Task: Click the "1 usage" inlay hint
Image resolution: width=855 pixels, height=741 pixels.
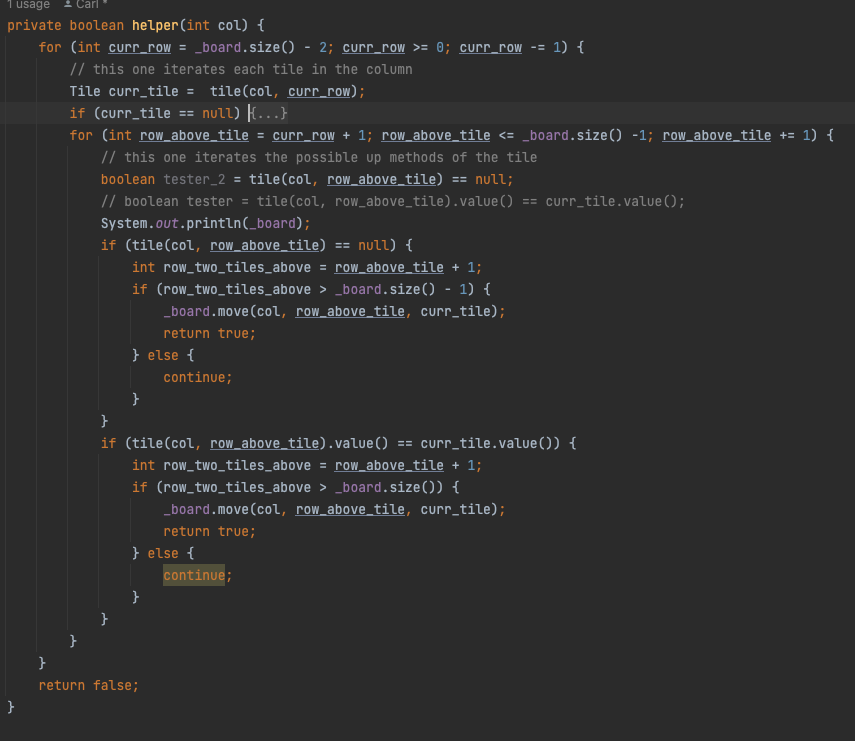Action: 28,5
